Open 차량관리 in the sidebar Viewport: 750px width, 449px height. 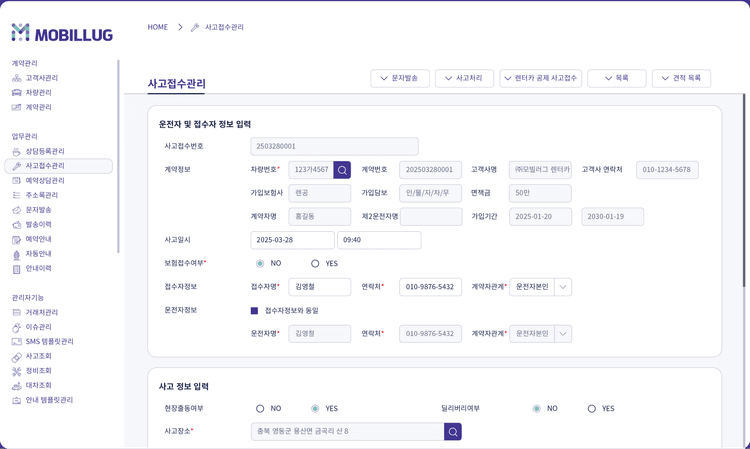click(x=38, y=93)
